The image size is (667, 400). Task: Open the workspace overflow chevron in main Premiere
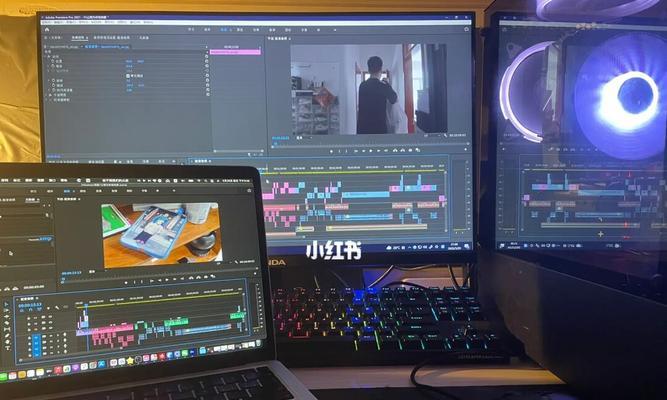click(x=335, y=30)
